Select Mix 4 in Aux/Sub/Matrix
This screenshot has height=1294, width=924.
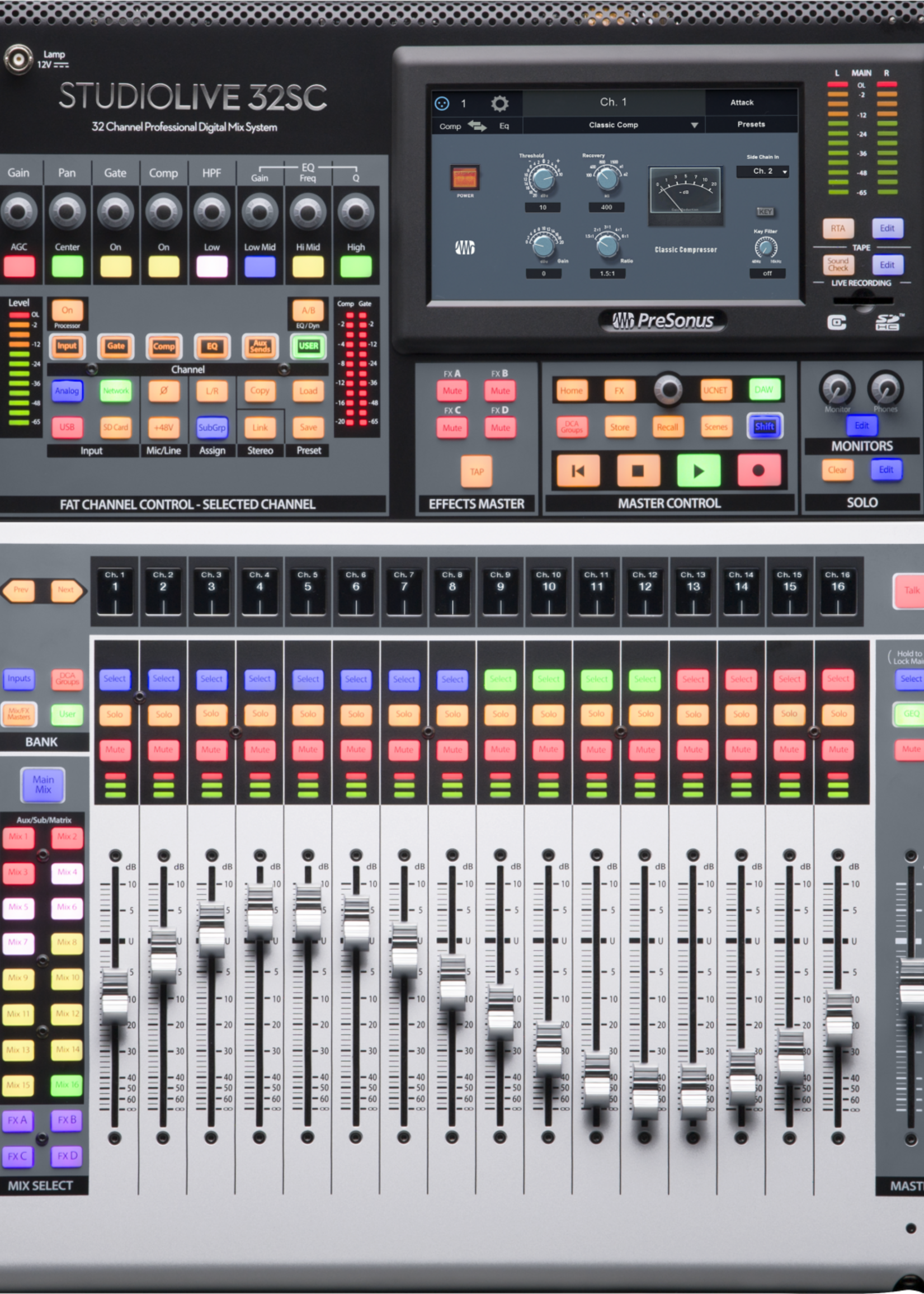(x=67, y=872)
